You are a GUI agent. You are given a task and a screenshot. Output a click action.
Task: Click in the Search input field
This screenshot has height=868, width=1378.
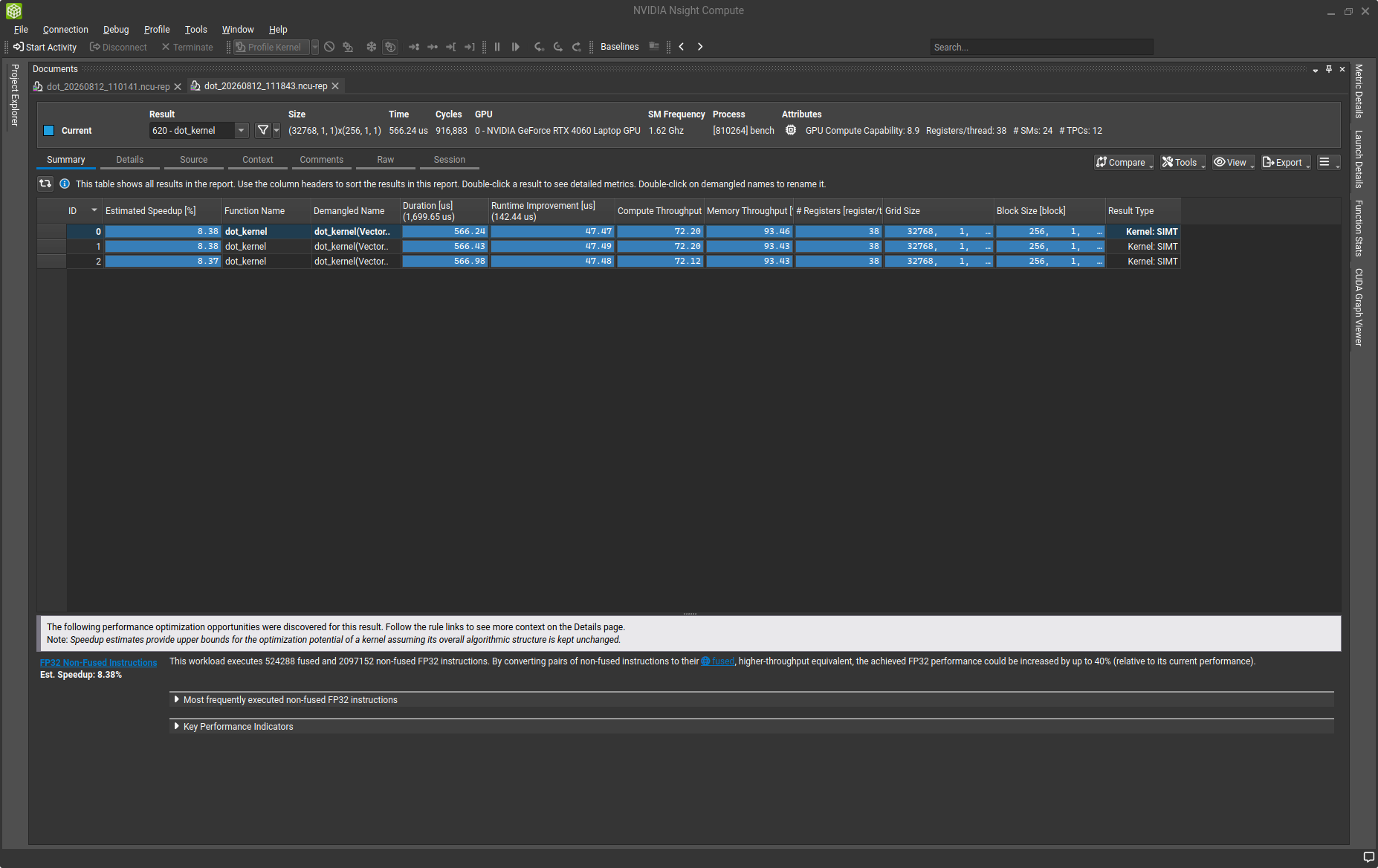click(1041, 47)
